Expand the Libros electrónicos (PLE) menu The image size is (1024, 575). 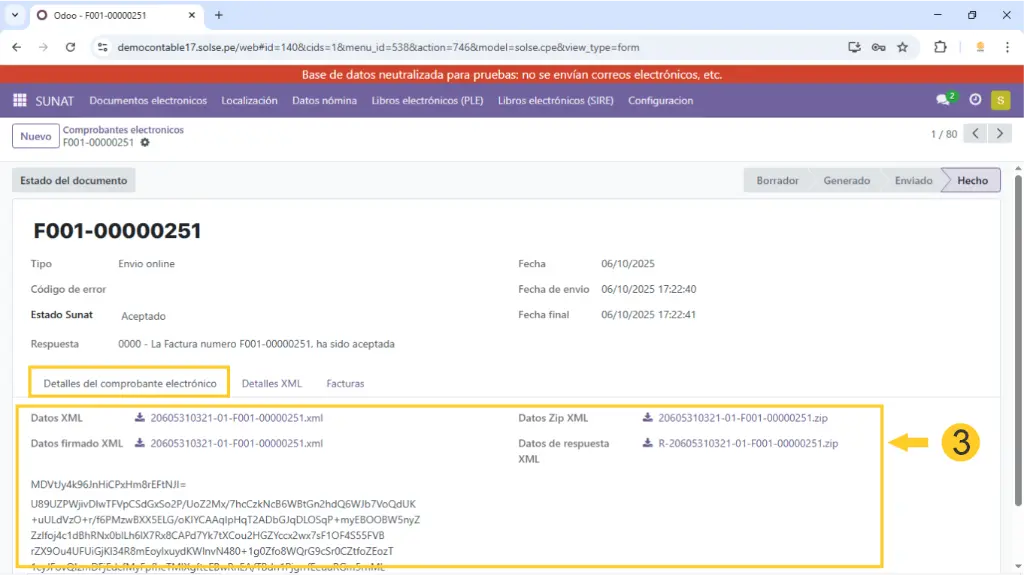[427, 100]
